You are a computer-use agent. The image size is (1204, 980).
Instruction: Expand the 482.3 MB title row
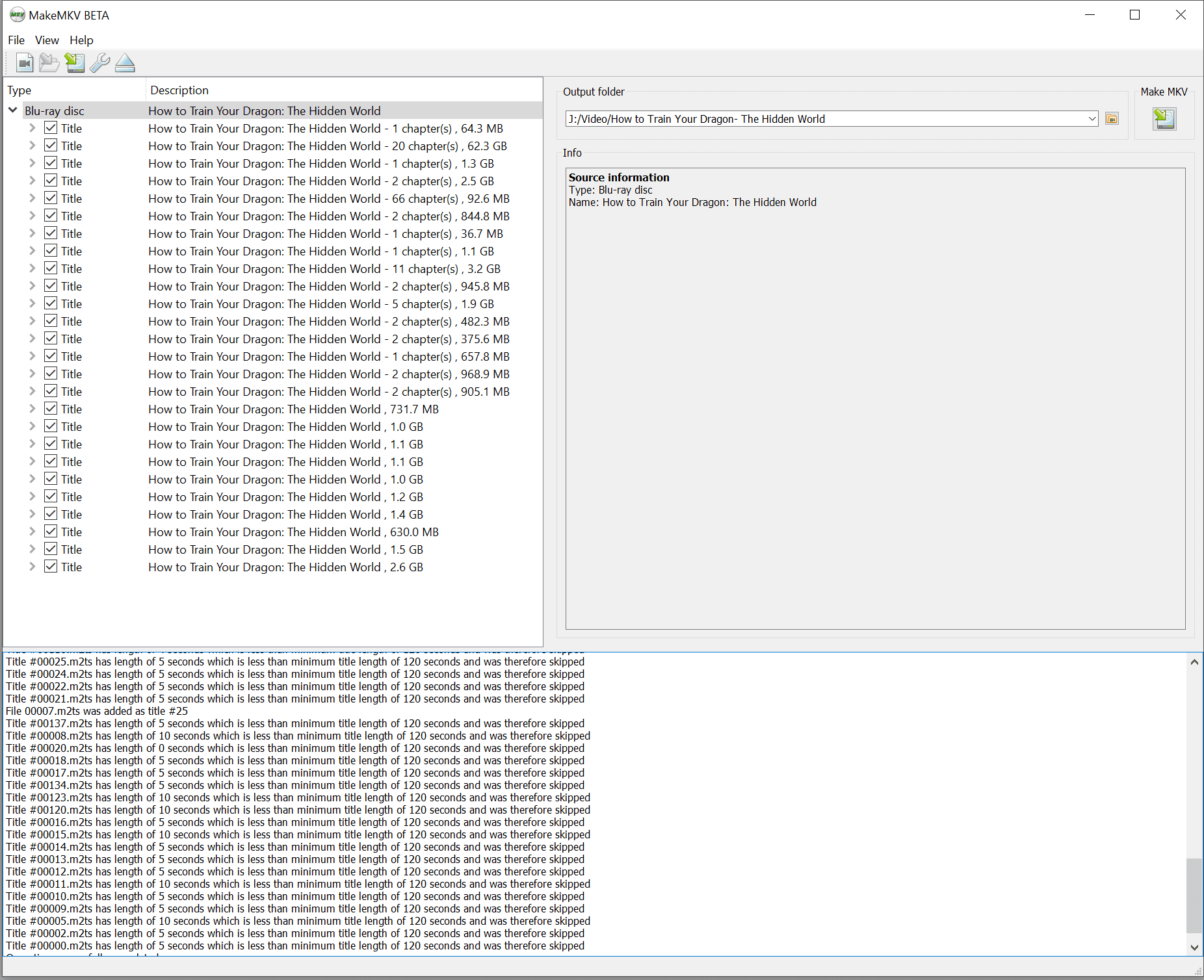pyautogui.click(x=32, y=321)
